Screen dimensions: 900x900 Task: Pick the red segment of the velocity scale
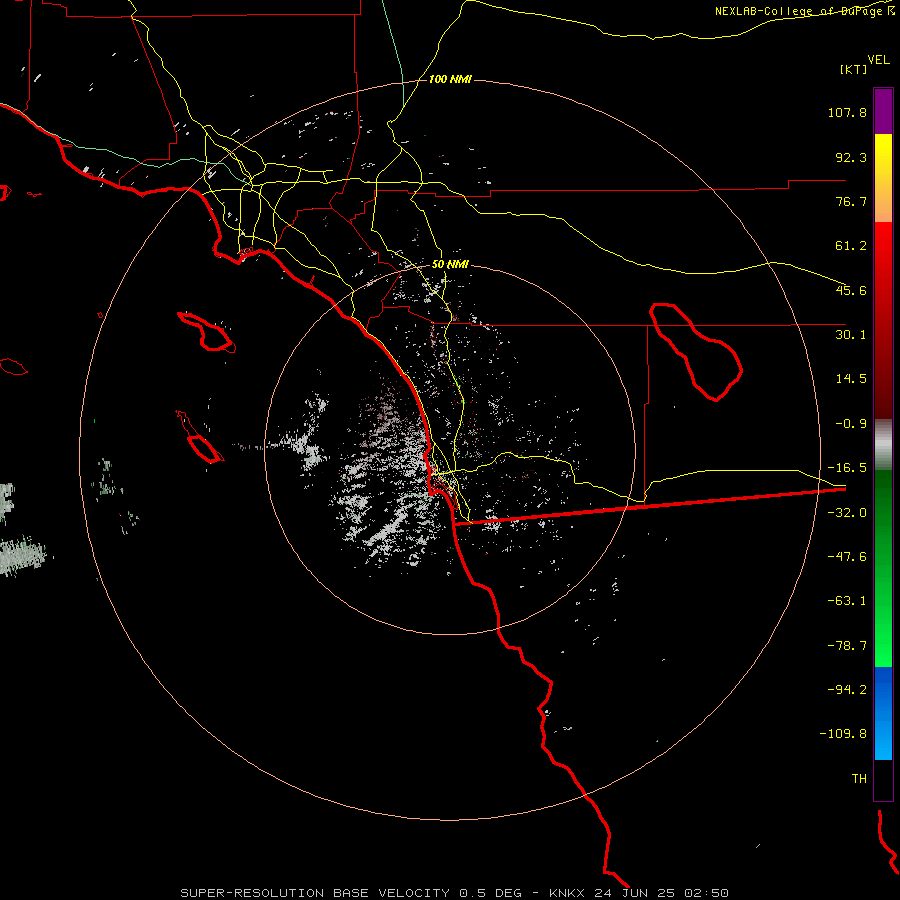[x=883, y=320]
